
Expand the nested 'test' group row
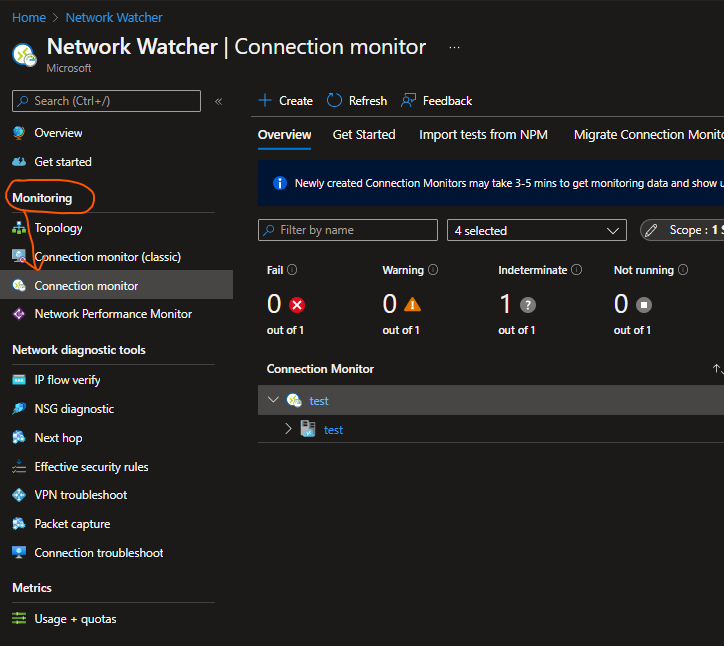tap(289, 429)
